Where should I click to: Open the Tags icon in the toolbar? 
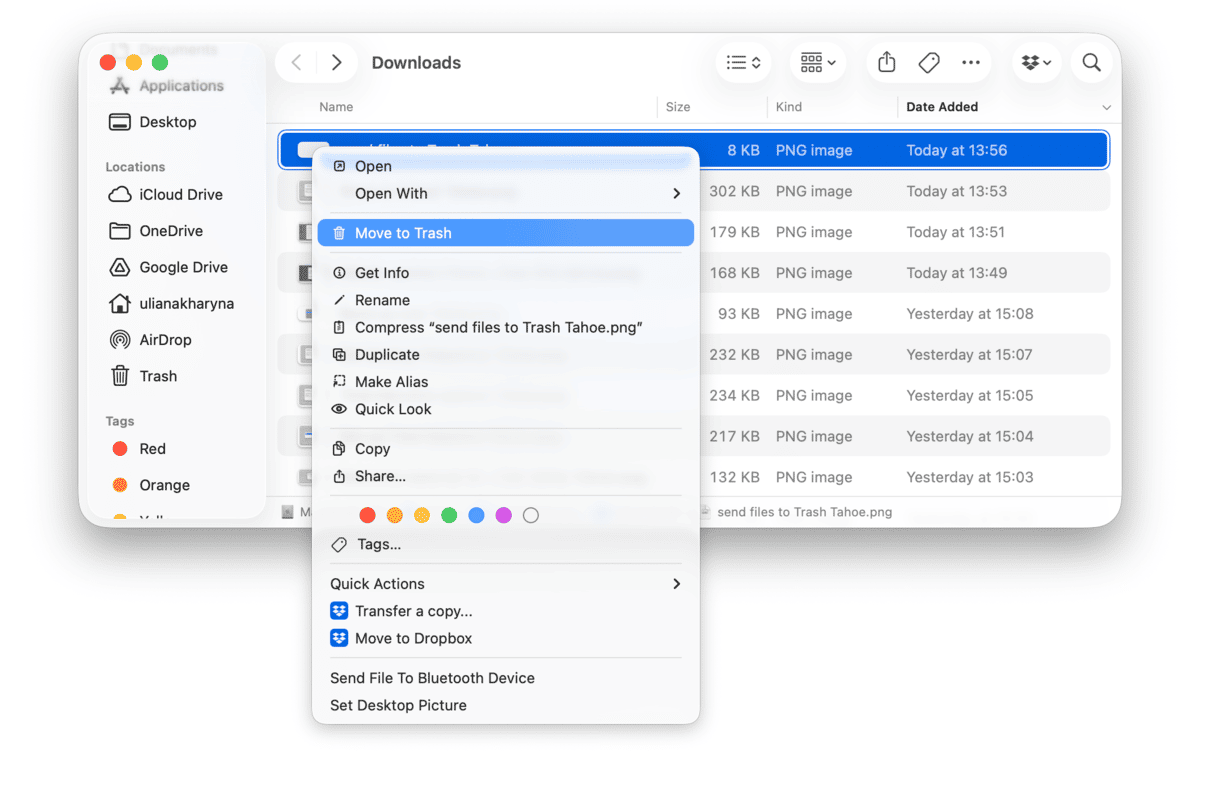(928, 62)
